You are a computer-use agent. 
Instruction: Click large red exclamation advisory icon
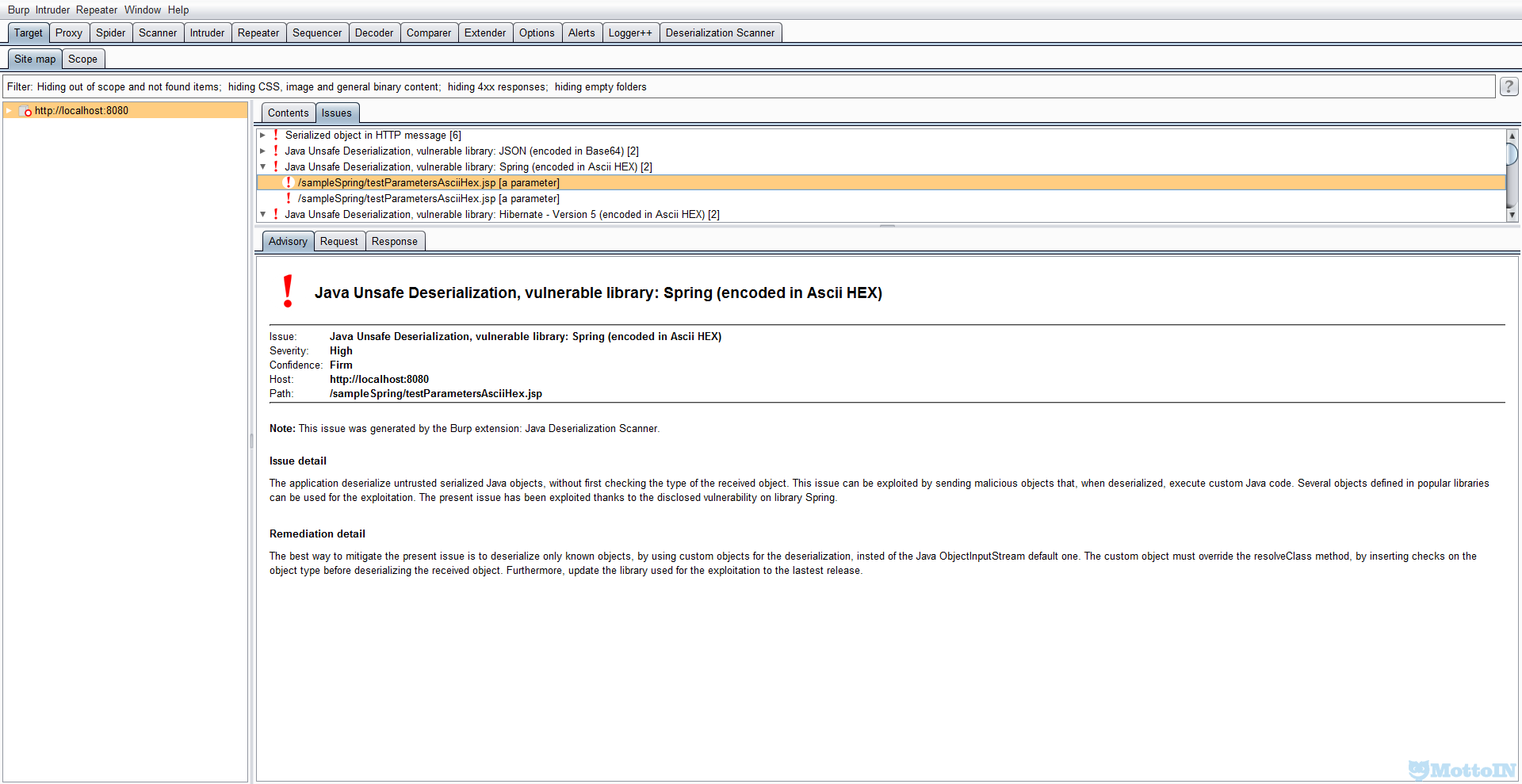click(288, 291)
